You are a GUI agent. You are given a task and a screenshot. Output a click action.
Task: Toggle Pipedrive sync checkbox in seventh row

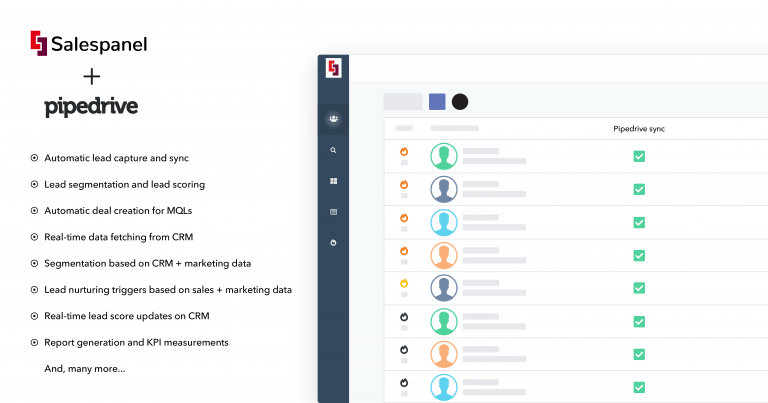click(639, 355)
